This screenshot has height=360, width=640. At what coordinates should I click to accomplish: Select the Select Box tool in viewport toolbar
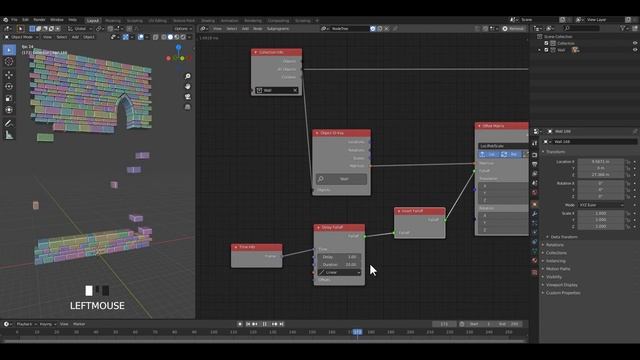pyautogui.click(x=9, y=50)
